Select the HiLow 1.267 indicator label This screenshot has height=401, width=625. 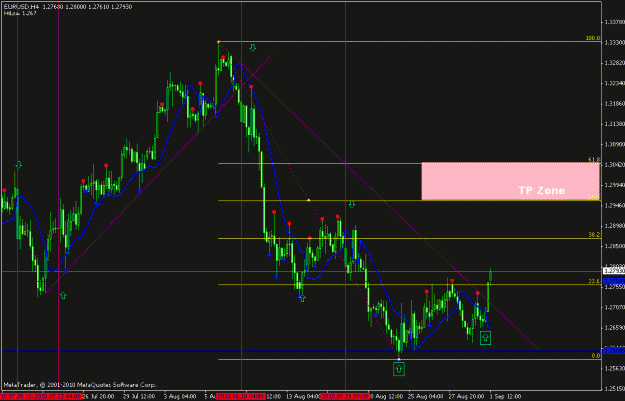20,13
